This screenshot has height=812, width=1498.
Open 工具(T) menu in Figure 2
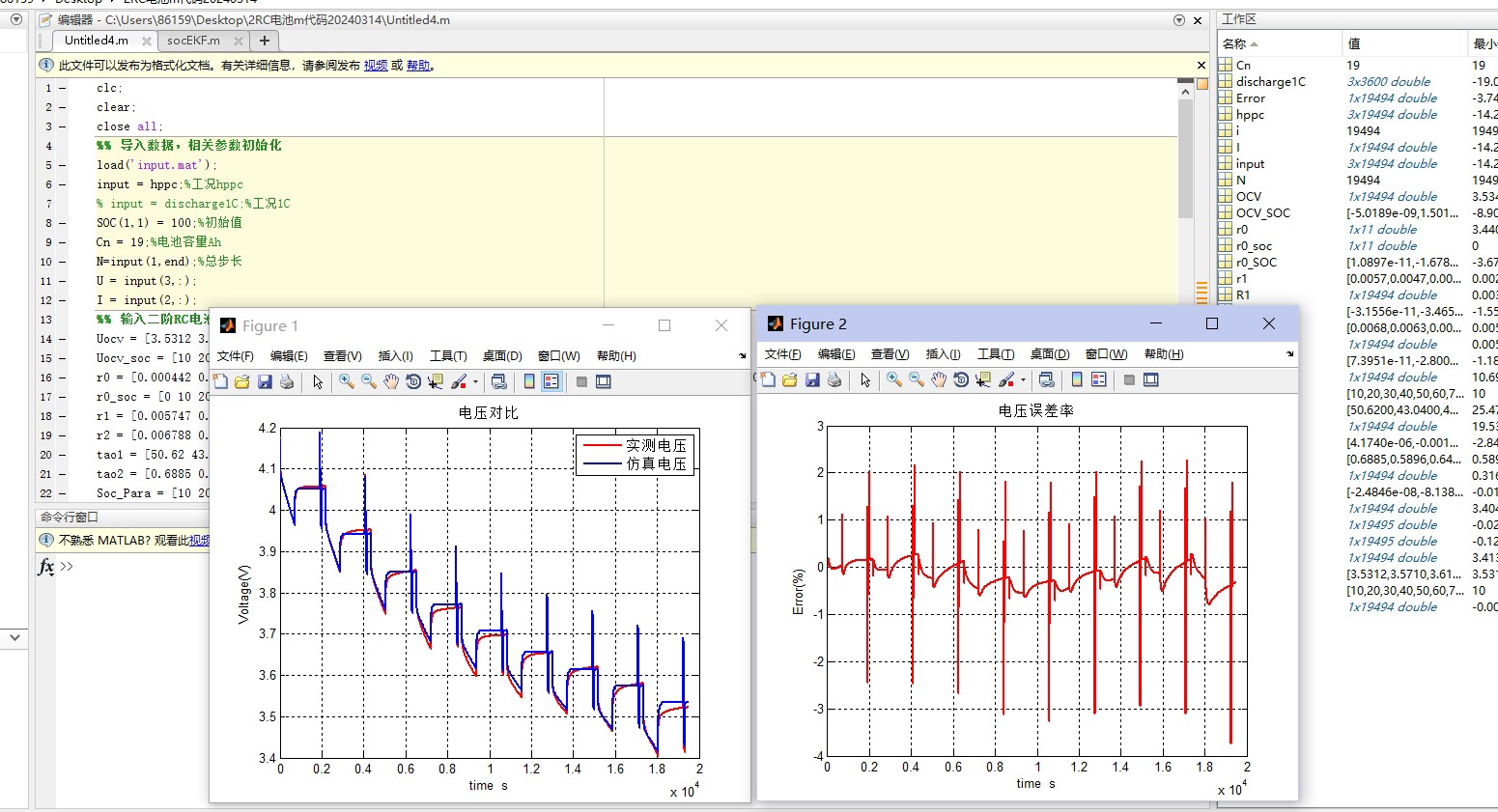995,354
